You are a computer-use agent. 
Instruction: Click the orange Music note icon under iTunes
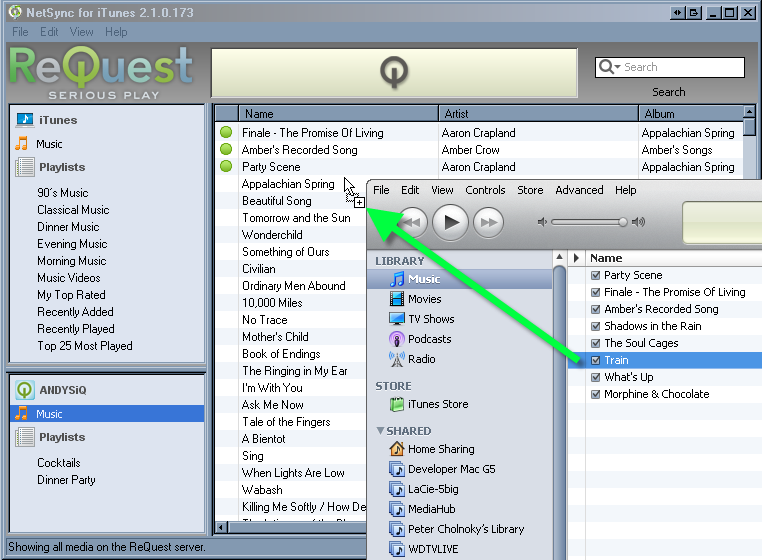click(x=22, y=143)
